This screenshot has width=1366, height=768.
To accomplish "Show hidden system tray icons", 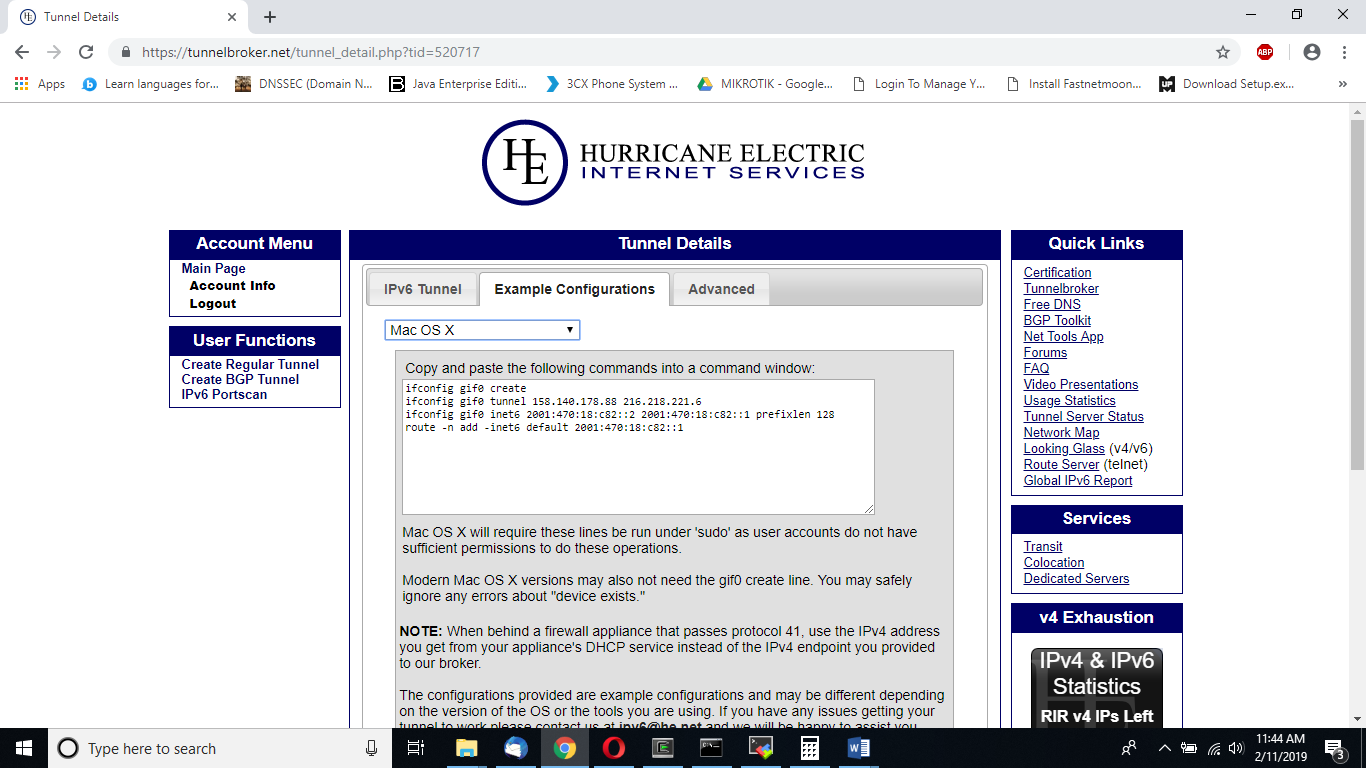I will click(x=1164, y=748).
